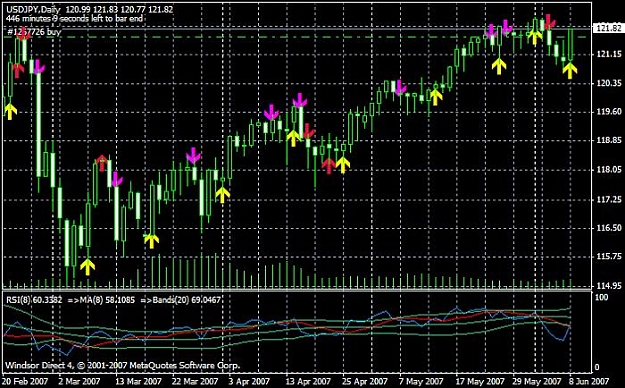The height and width of the screenshot is (388, 625).
Task: Click the 120.35 price scale label
Action: tap(608, 83)
